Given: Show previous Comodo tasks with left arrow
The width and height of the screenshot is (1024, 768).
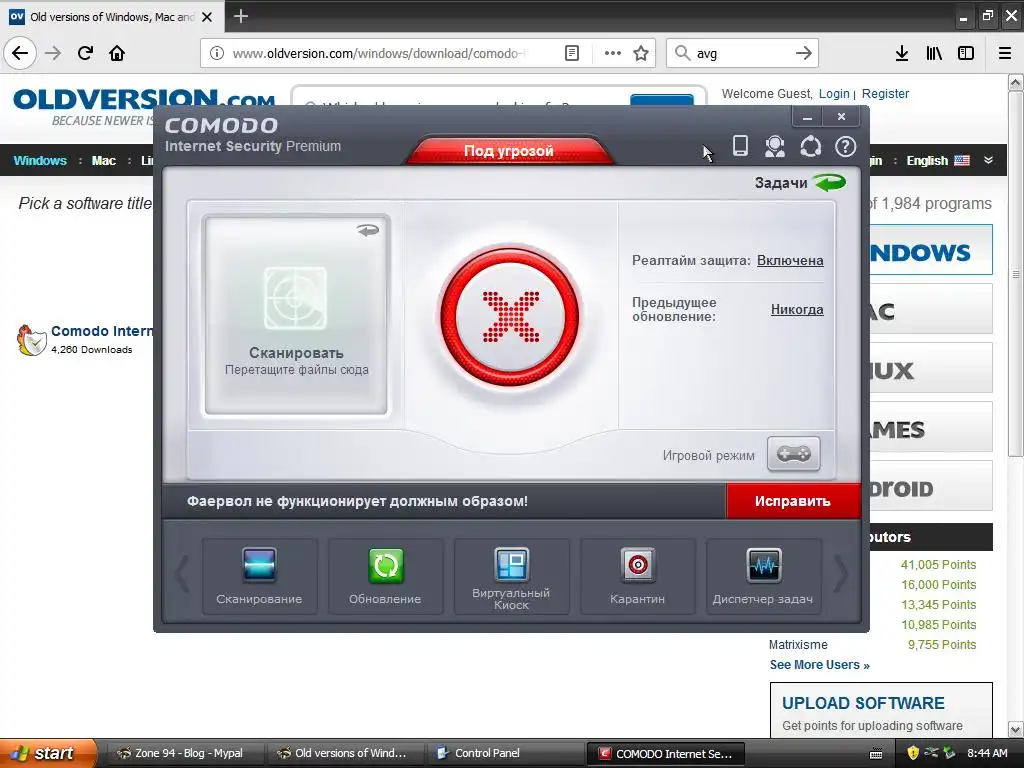Looking at the screenshot, I should pyautogui.click(x=182, y=575).
